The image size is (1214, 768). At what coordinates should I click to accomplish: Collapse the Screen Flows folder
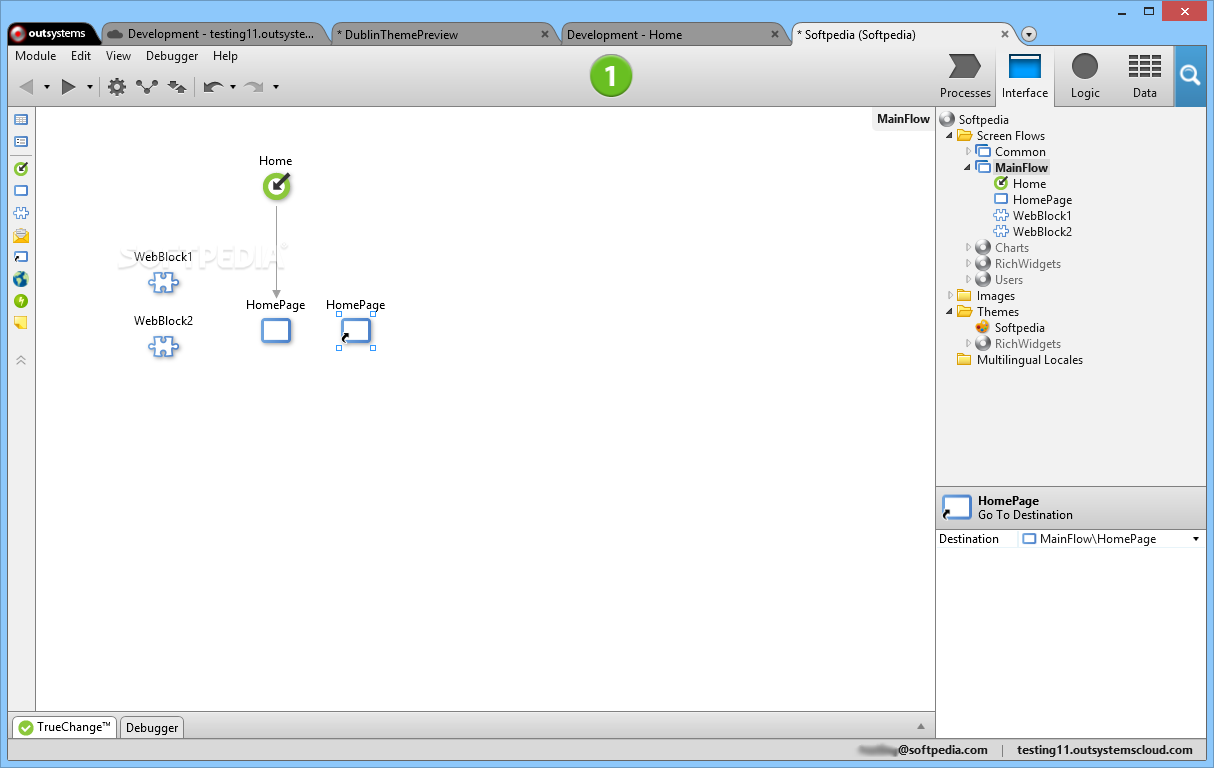point(949,136)
